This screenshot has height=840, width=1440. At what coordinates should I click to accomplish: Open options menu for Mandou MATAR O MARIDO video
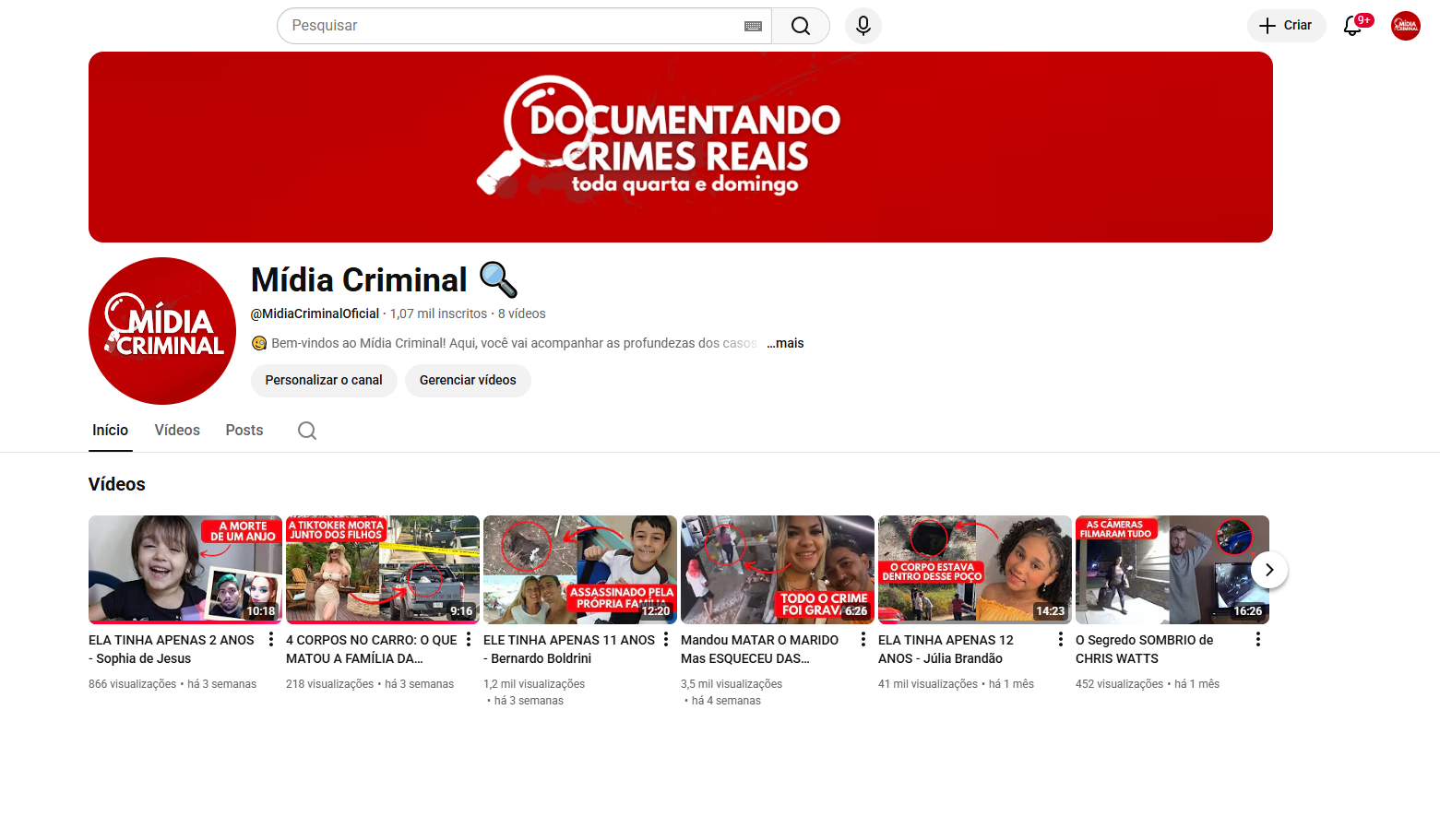click(x=863, y=639)
